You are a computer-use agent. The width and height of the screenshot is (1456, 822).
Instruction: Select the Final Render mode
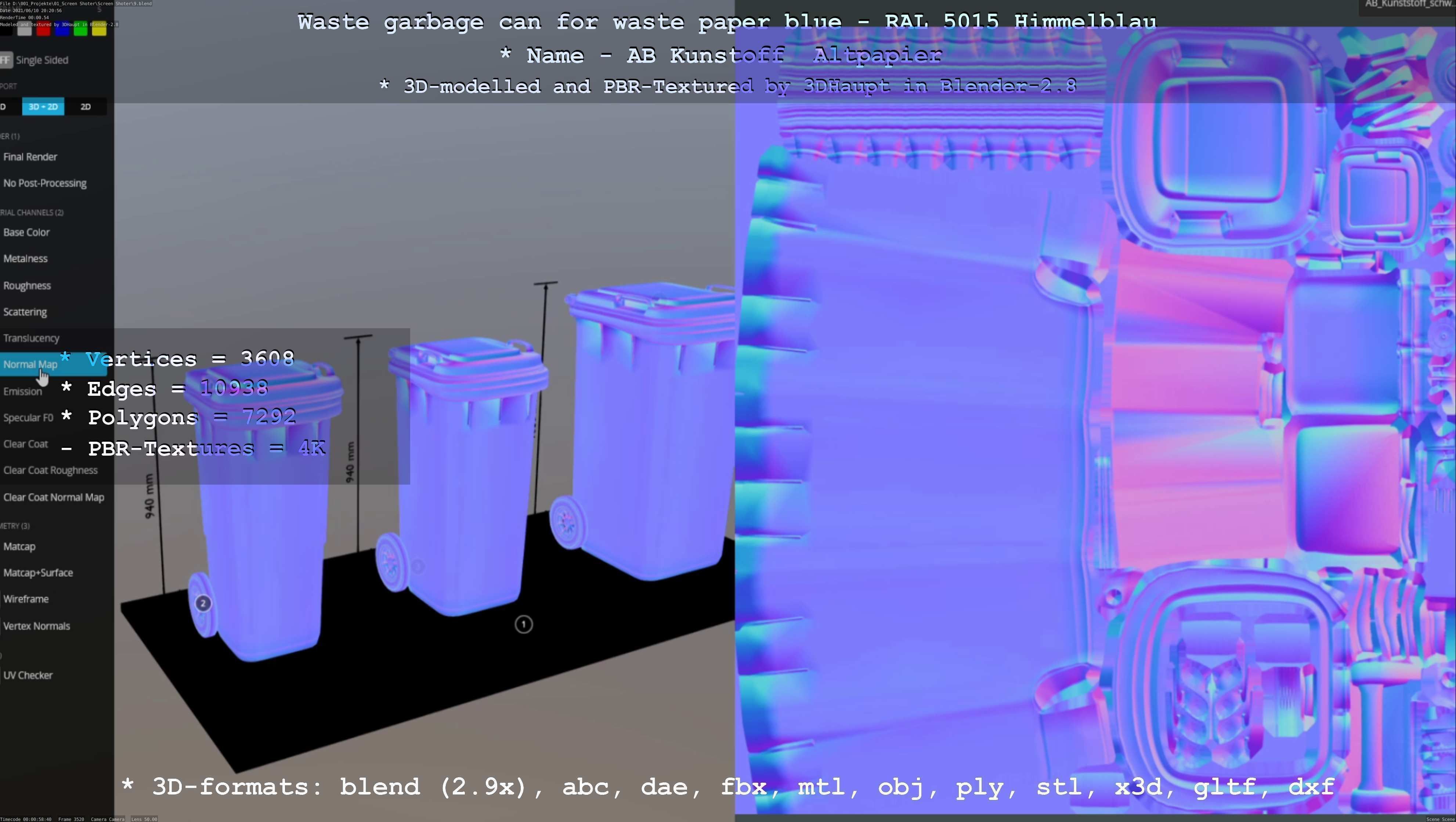(30, 157)
